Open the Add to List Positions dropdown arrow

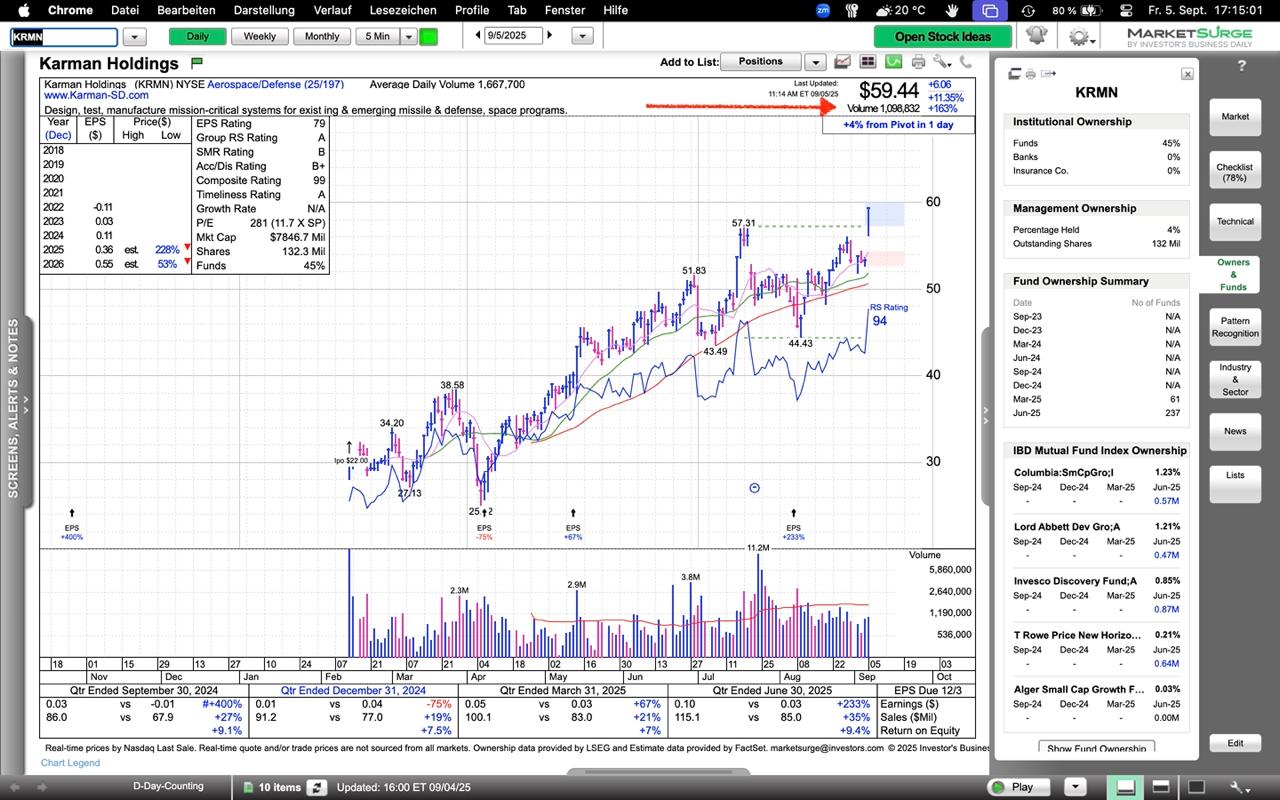pos(816,62)
